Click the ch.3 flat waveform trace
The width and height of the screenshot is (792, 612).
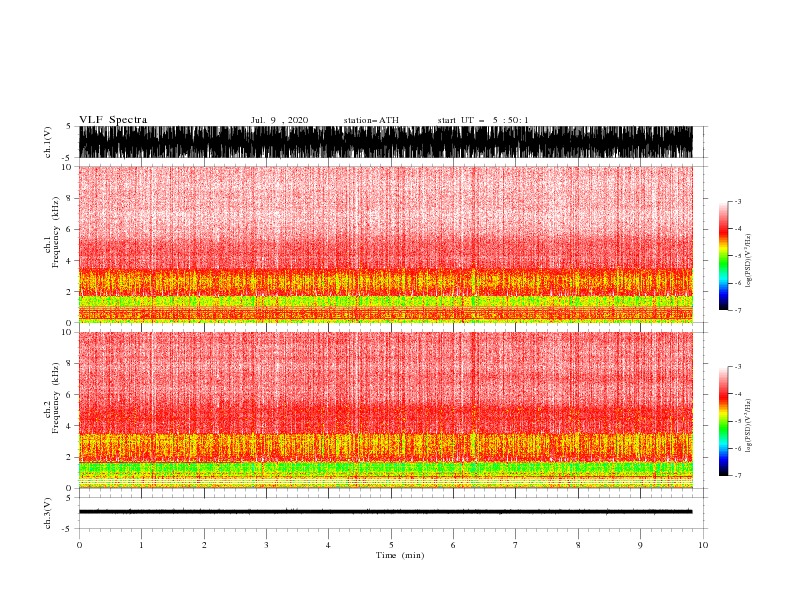[386, 512]
